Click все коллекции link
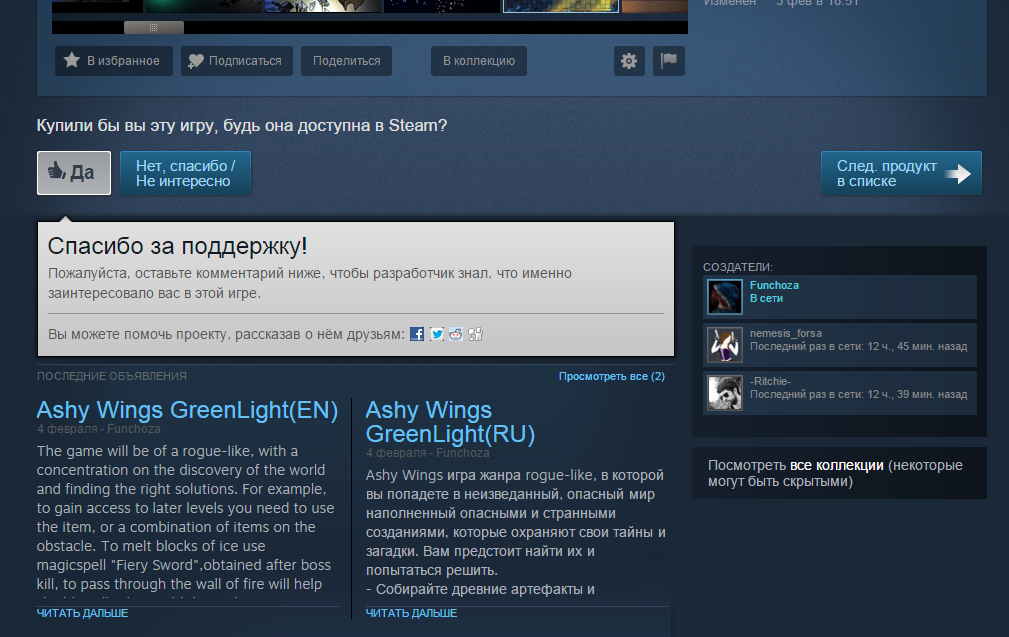Image resolution: width=1009 pixels, height=637 pixels. [837, 465]
